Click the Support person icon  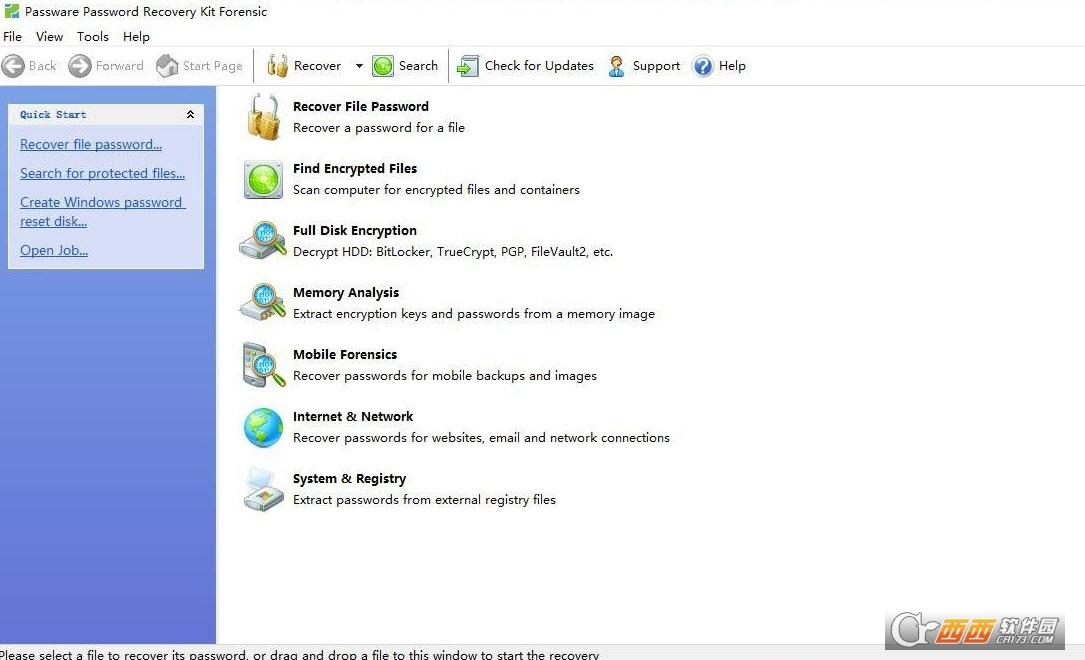616,66
